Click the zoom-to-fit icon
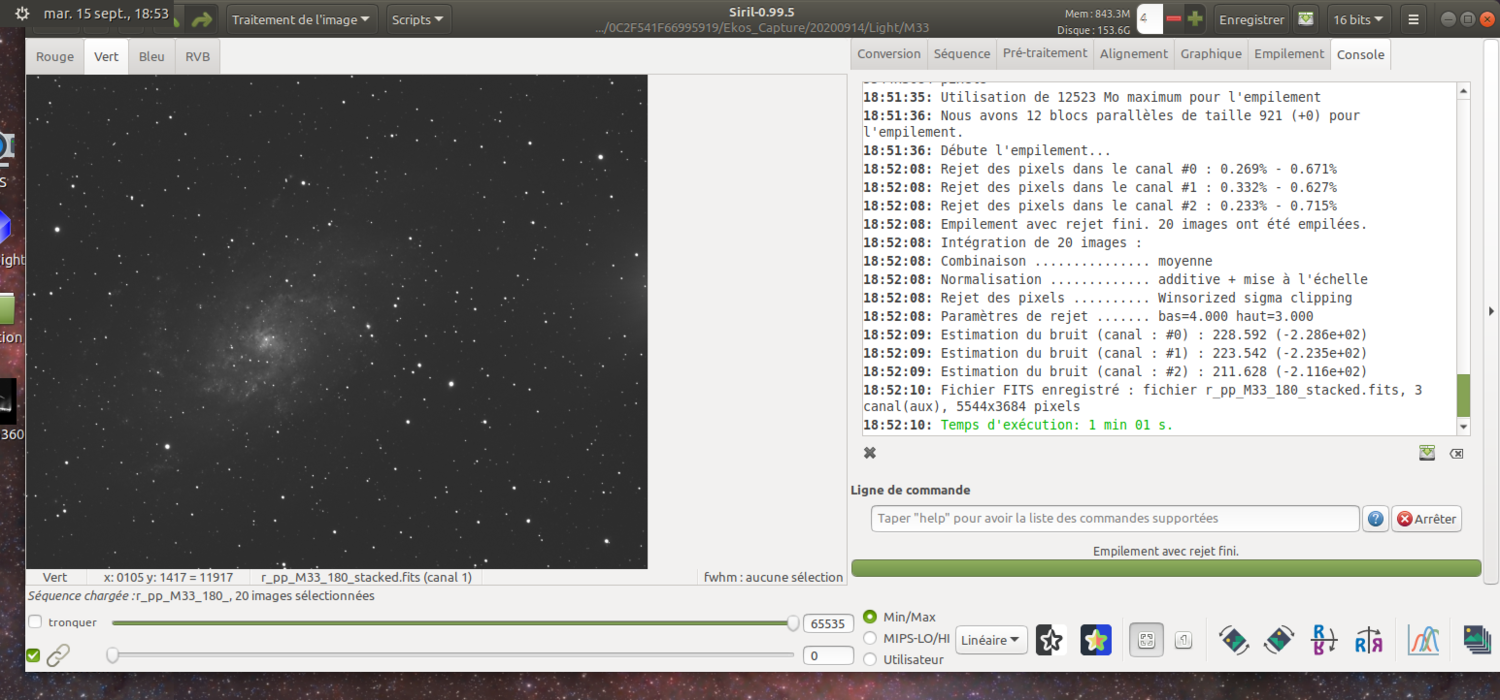 click(1146, 640)
